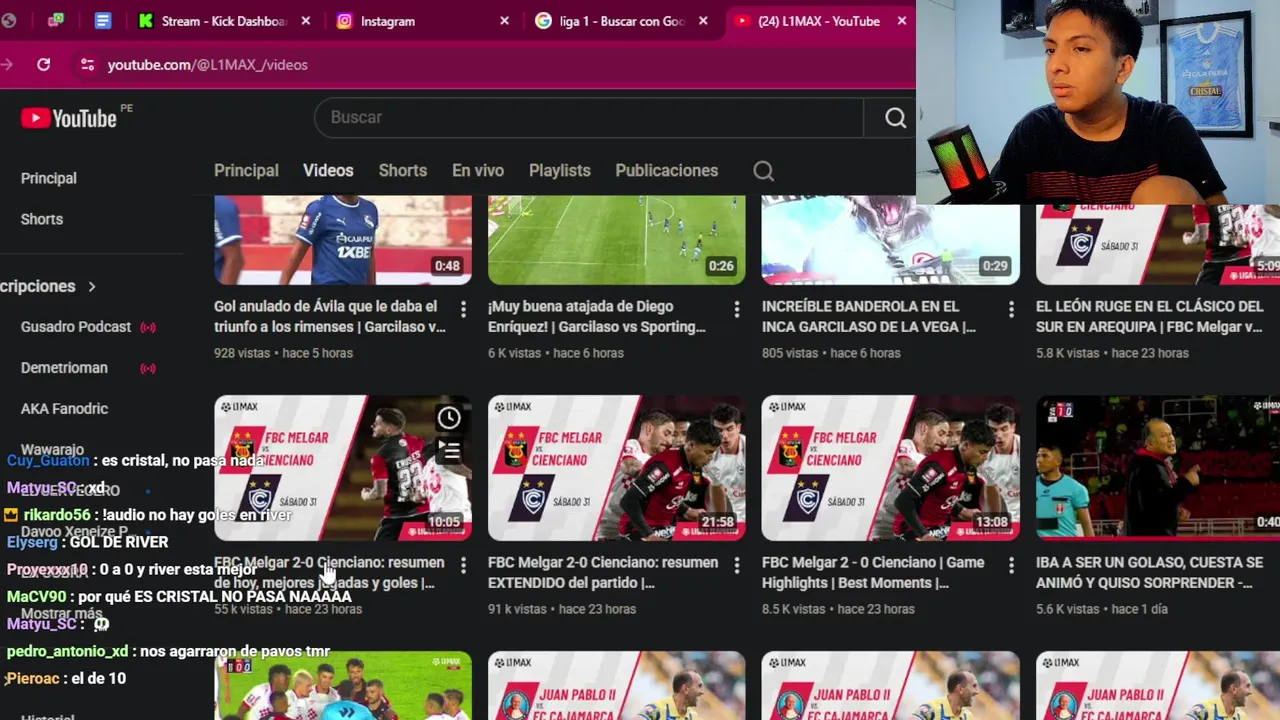The width and height of the screenshot is (1280, 720).
Task: Open options for resumen EXTENDIDO del partido video
Action: 737,566
